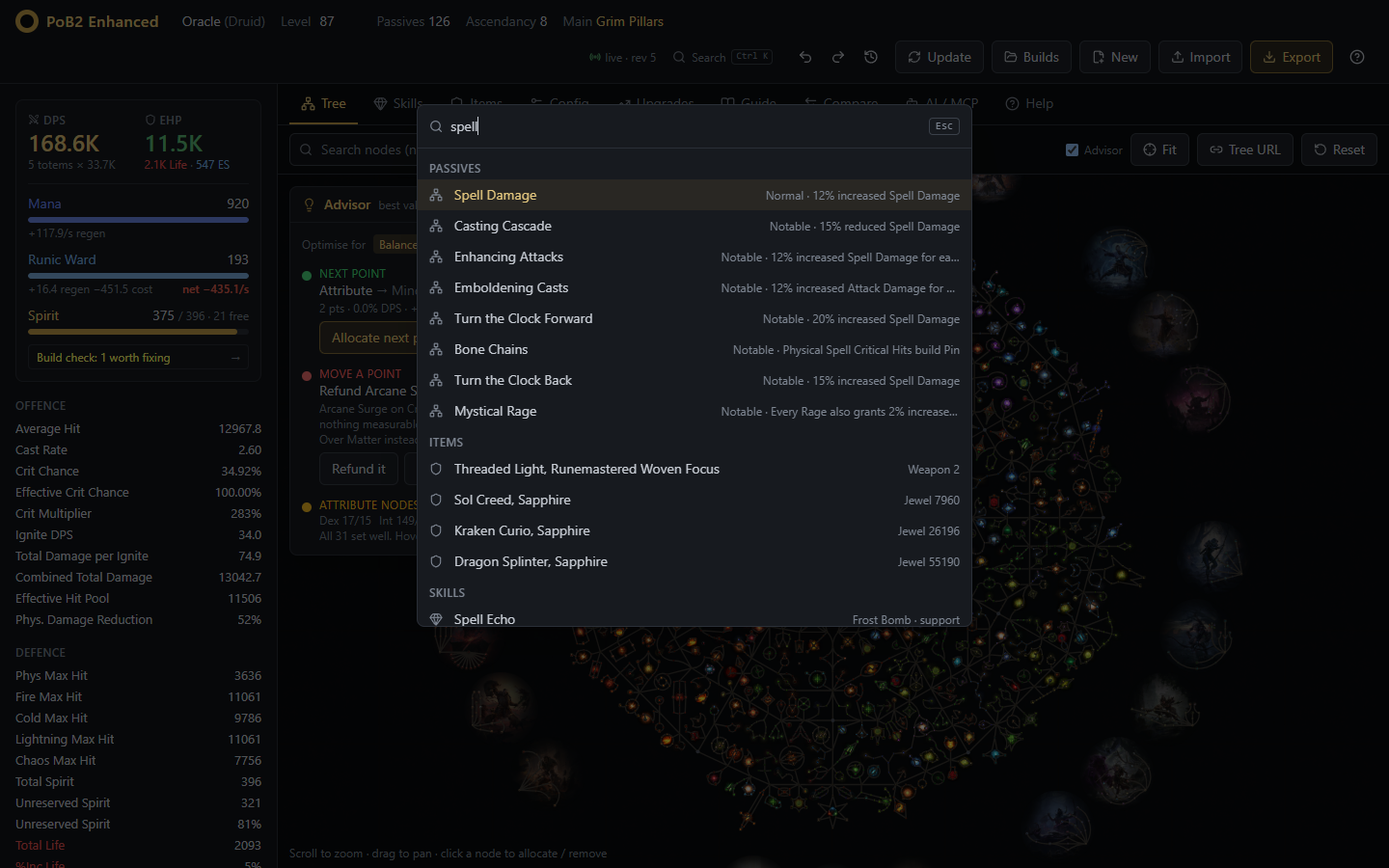Click the tree icon beside Casting Cascade

pyautogui.click(x=436, y=226)
